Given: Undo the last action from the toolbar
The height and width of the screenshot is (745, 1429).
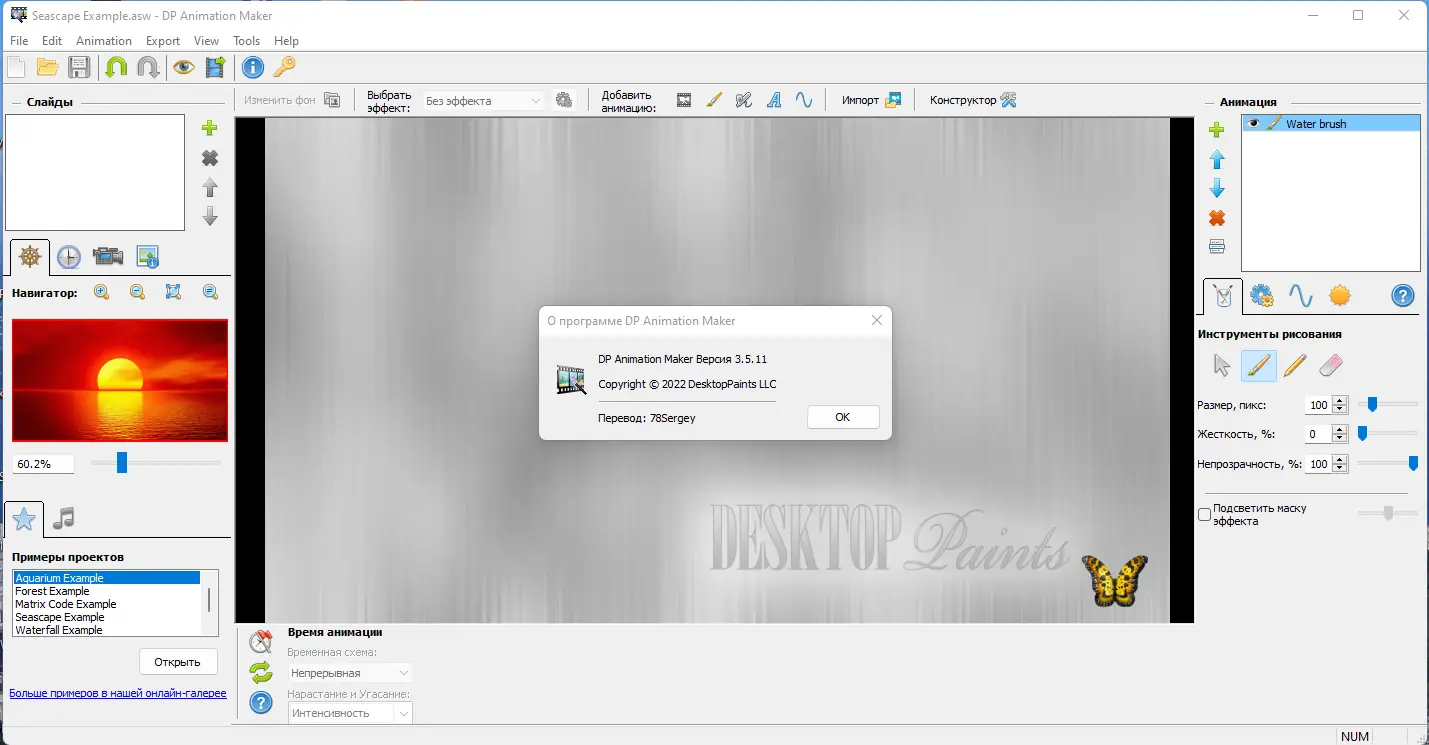Looking at the screenshot, I should [116, 67].
